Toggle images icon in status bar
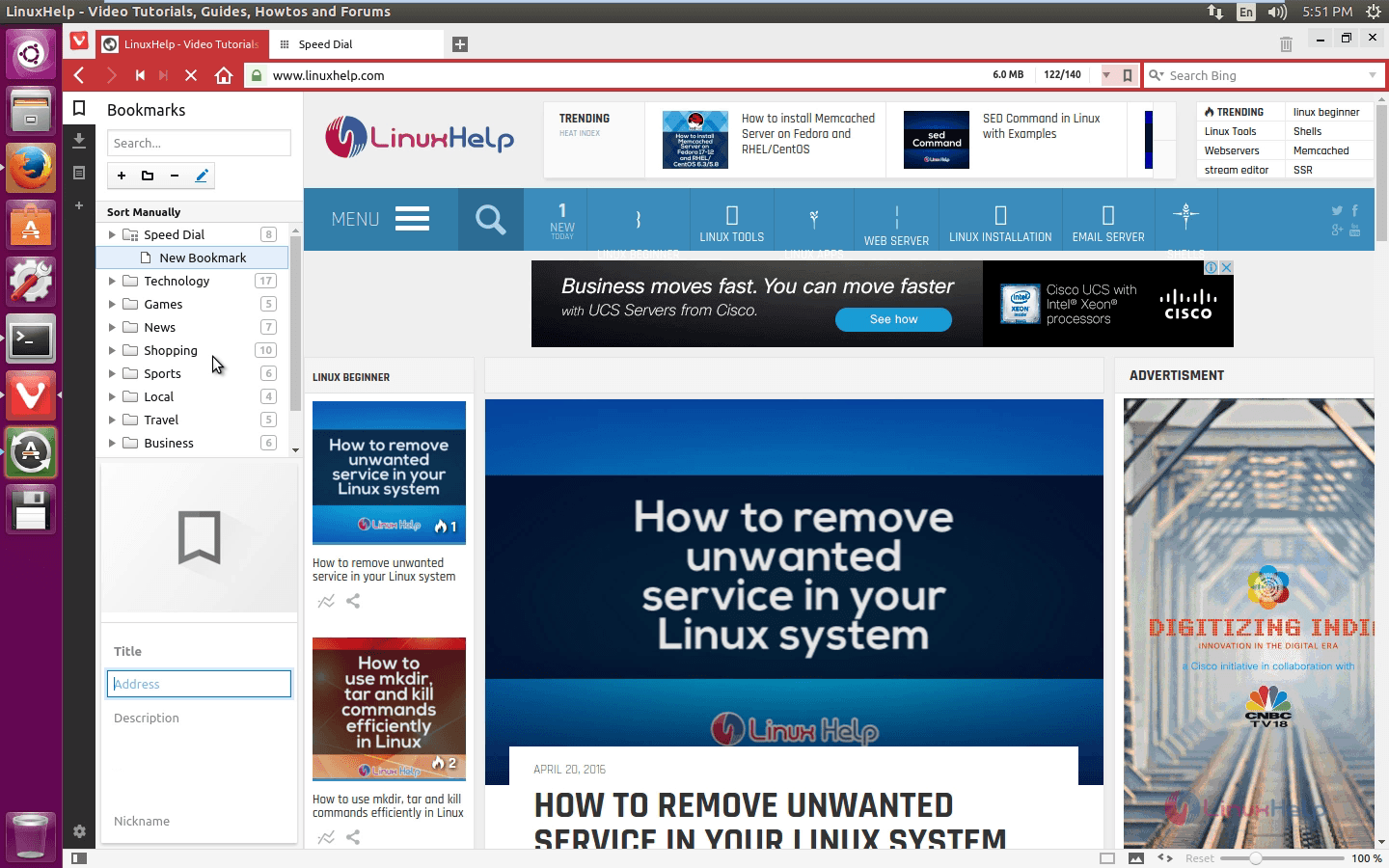Image resolution: width=1389 pixels, height=868 pixels. coord(1136,858)
